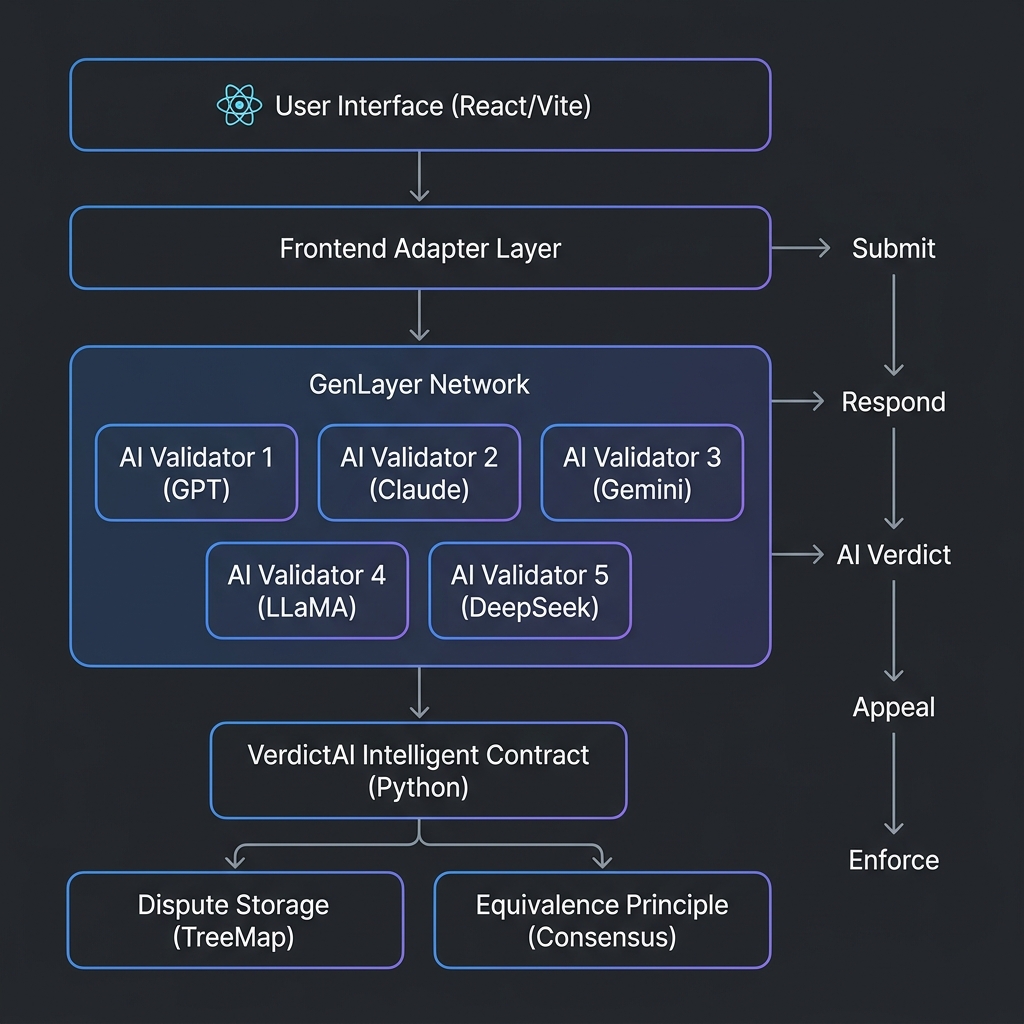Select the AI Validator 2 (Claude) node
The width and height of the screenshot is (1024, 1024).
coord(419,473)
